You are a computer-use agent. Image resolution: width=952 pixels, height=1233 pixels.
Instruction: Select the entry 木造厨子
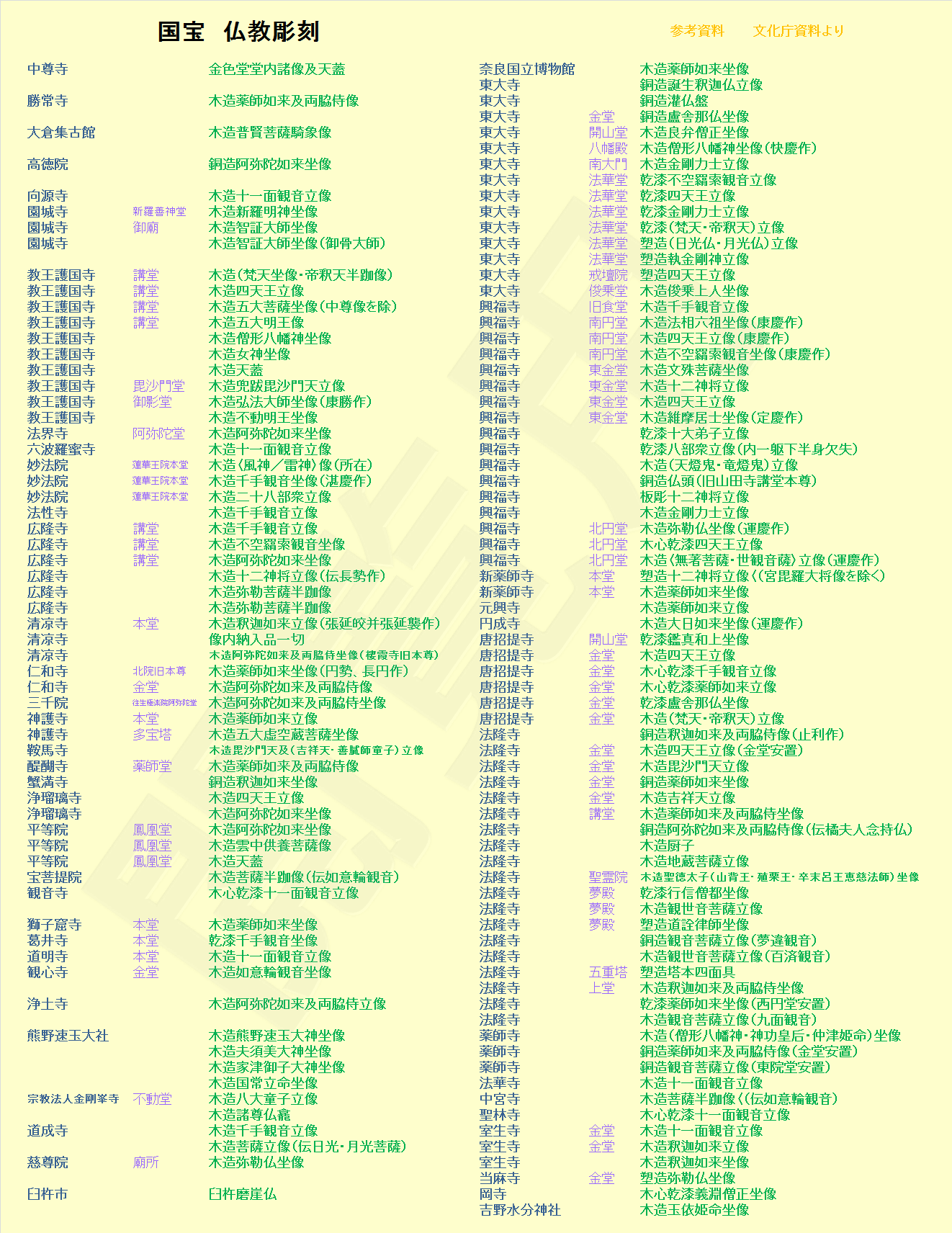(668, 846)
